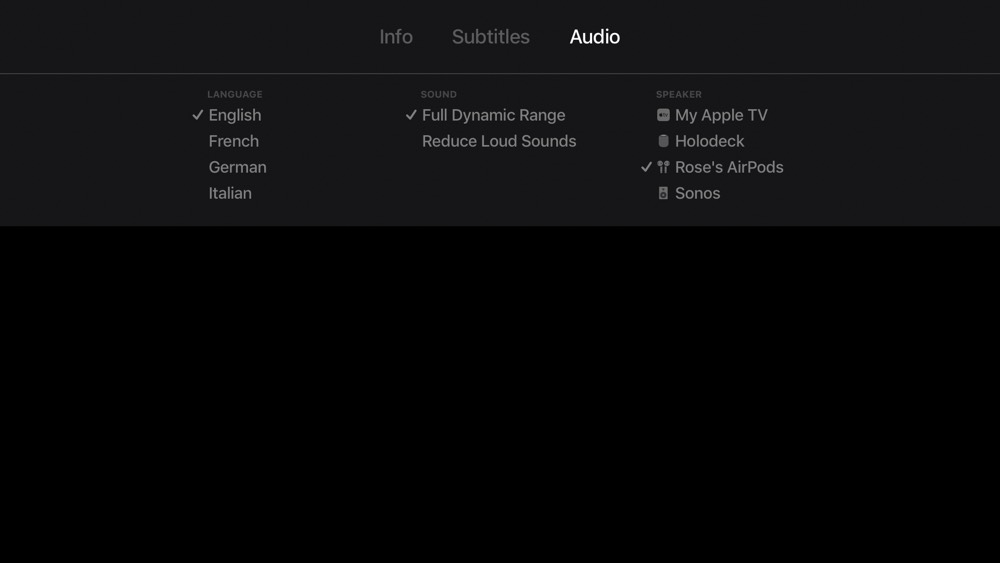Click the checkmark beside Rose's AirPods
Image resolution: width=1000 pixels, height=563 pixels.
(x=647, y=167)
